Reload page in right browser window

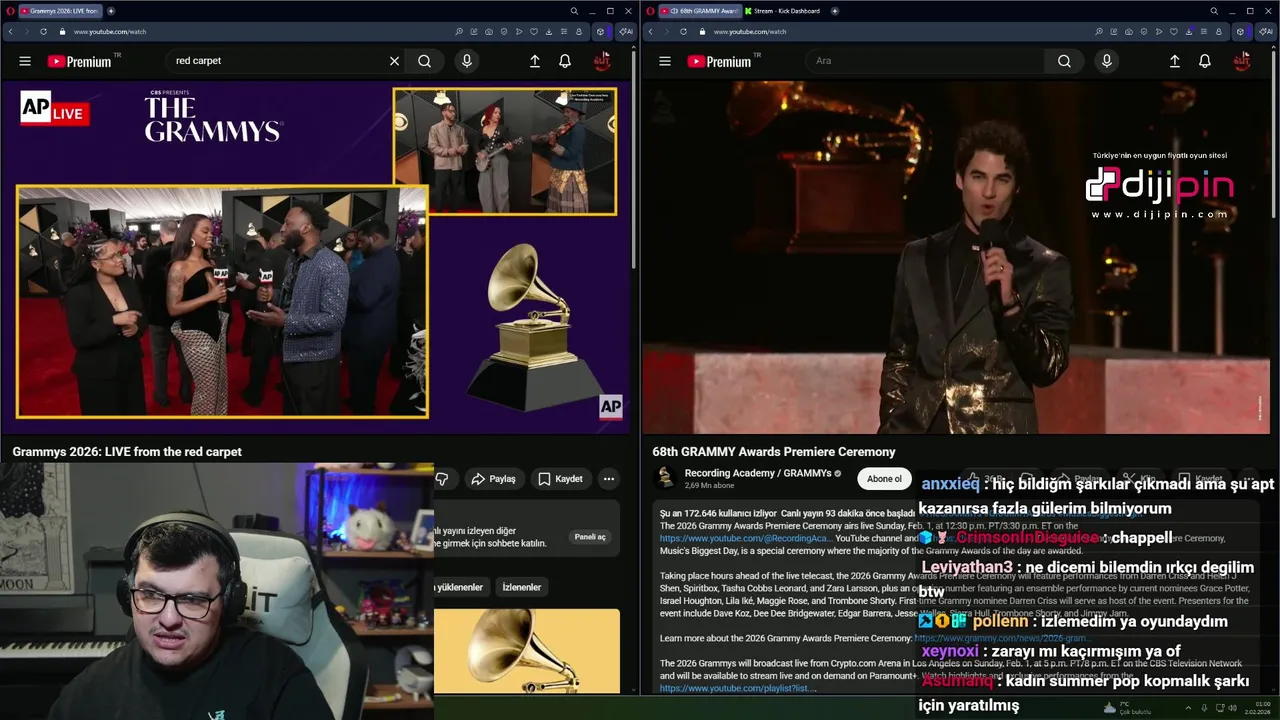[683, 31]
